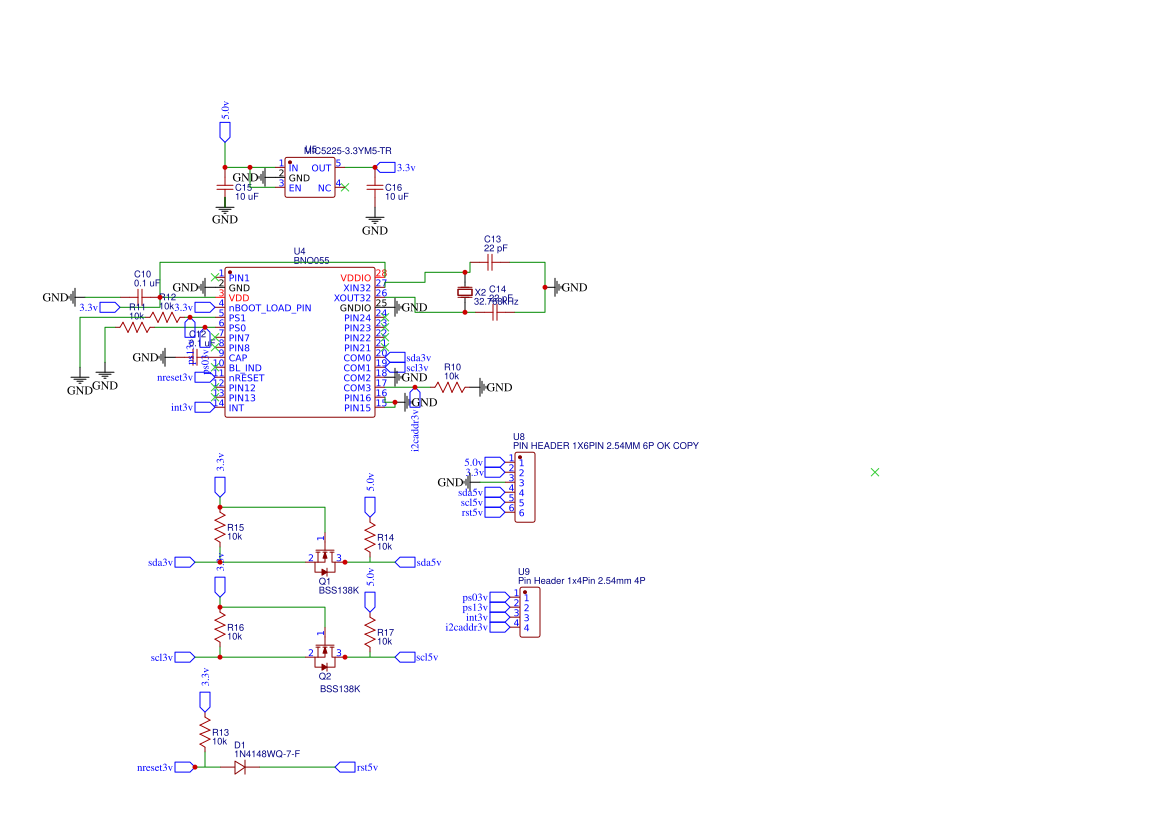The height and width of the screenshot is (828, 1169).
Task: Click the R10 resistor symbol
Action: coord(450,387)
